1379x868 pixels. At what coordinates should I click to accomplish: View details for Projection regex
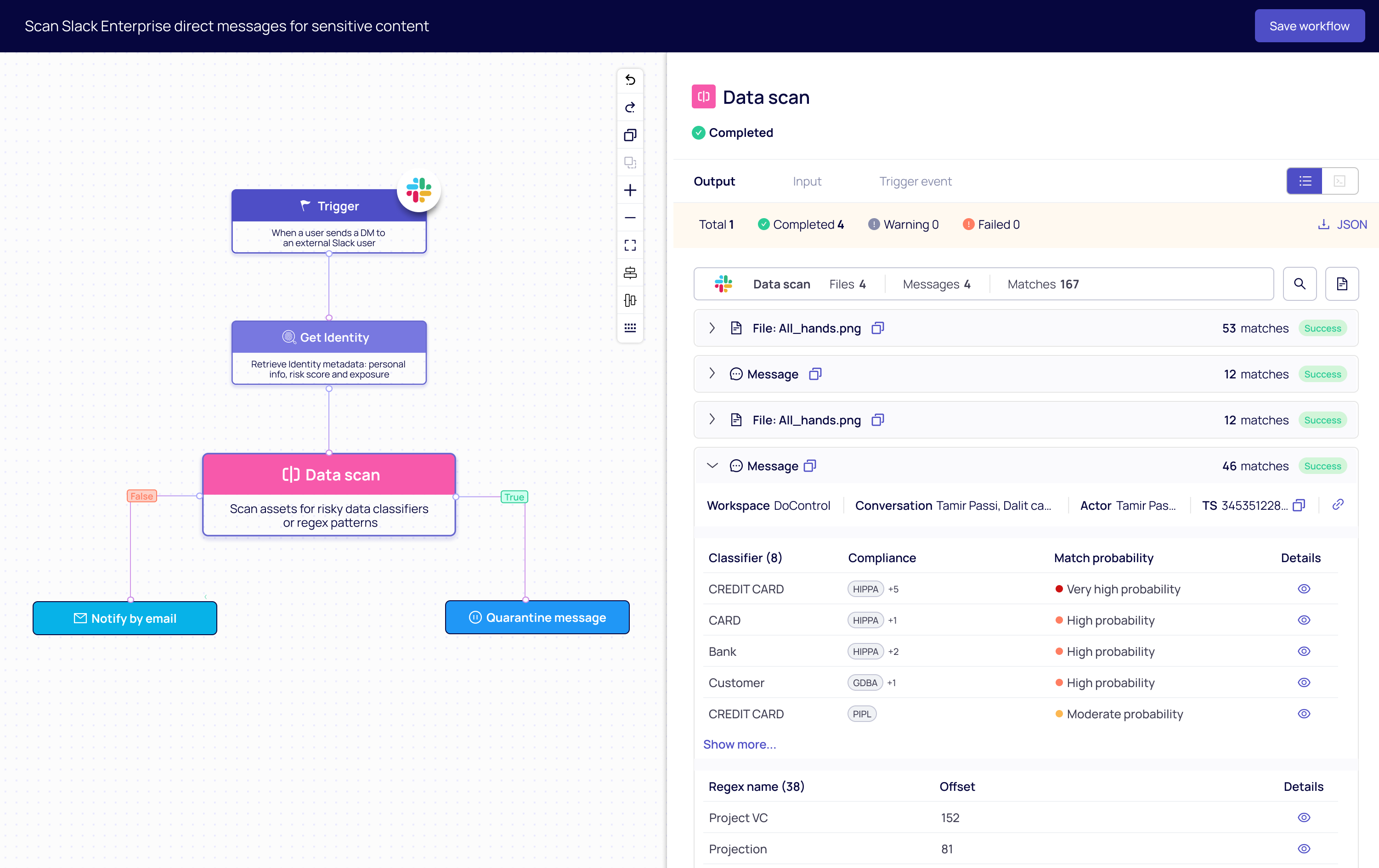tap(1304, 849)
